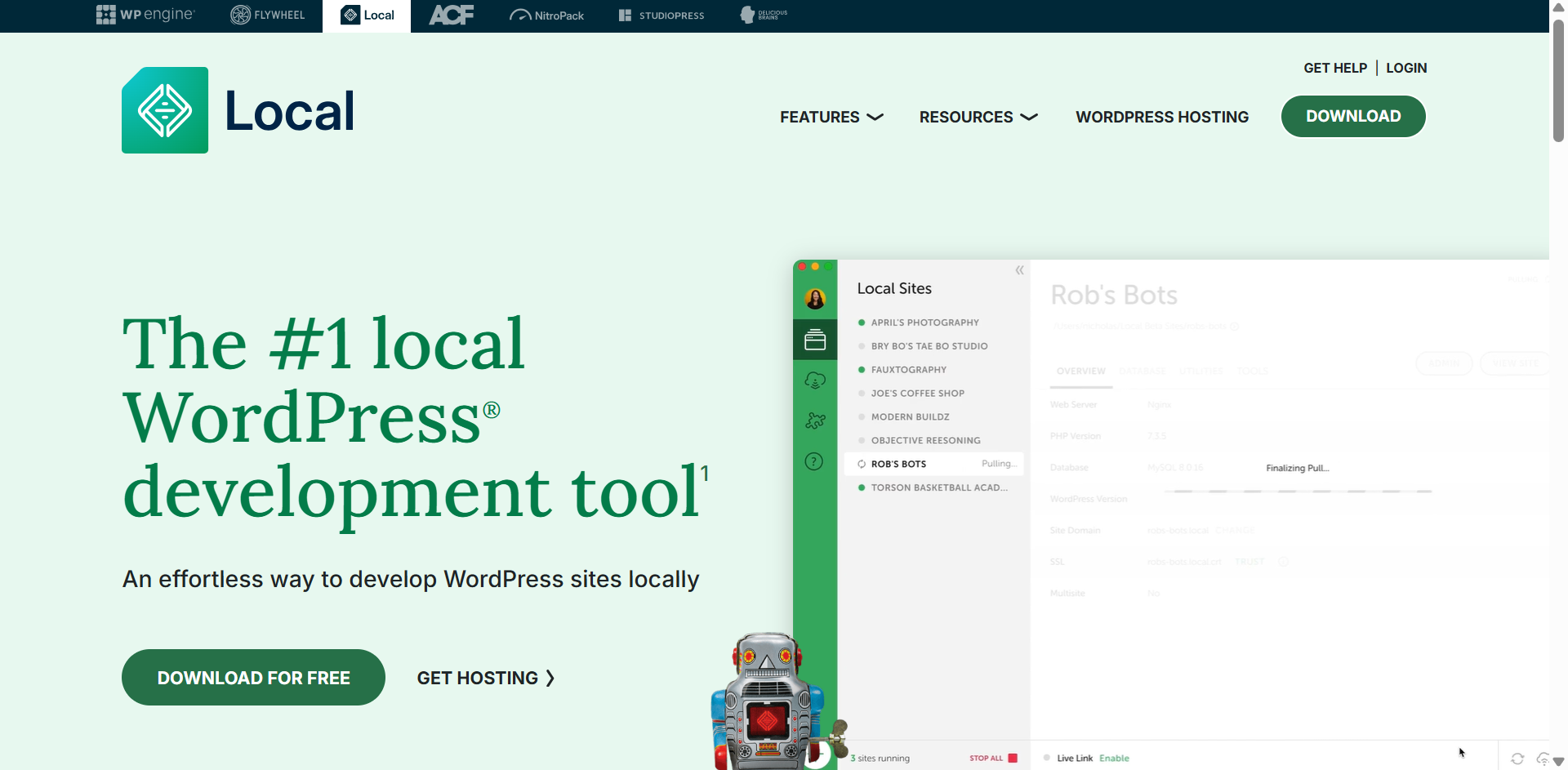This screenshot has height=770, width=1568.
Task: Click the Download for Free button
Action: [252, 677]
